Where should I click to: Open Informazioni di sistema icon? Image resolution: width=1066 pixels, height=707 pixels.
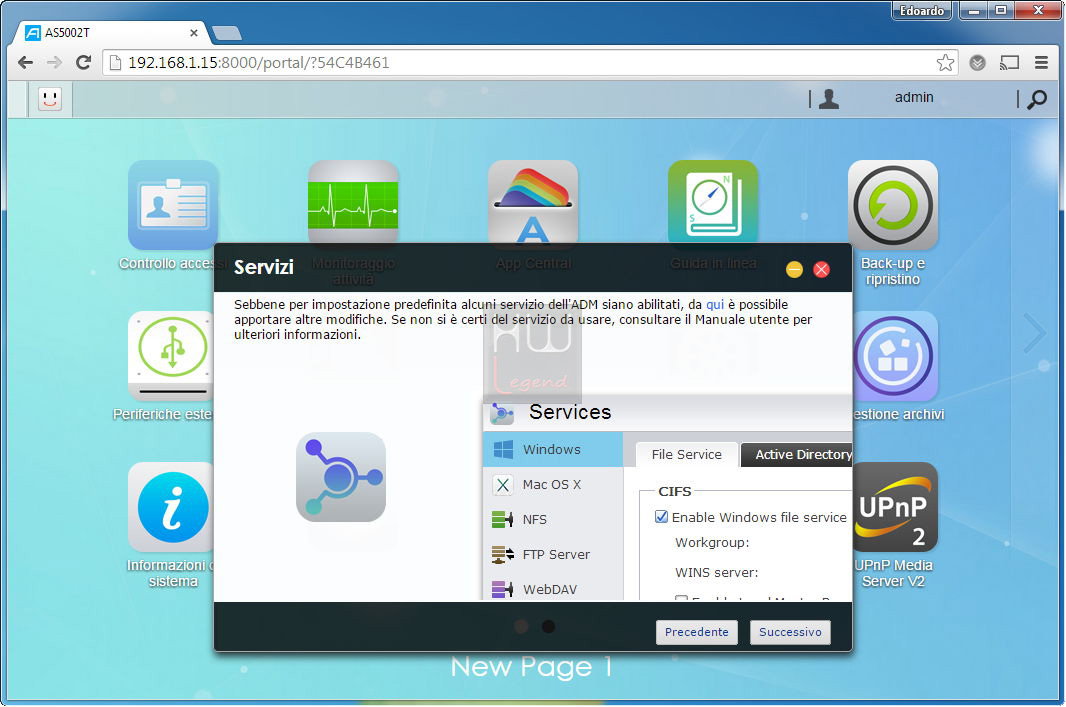171,507
